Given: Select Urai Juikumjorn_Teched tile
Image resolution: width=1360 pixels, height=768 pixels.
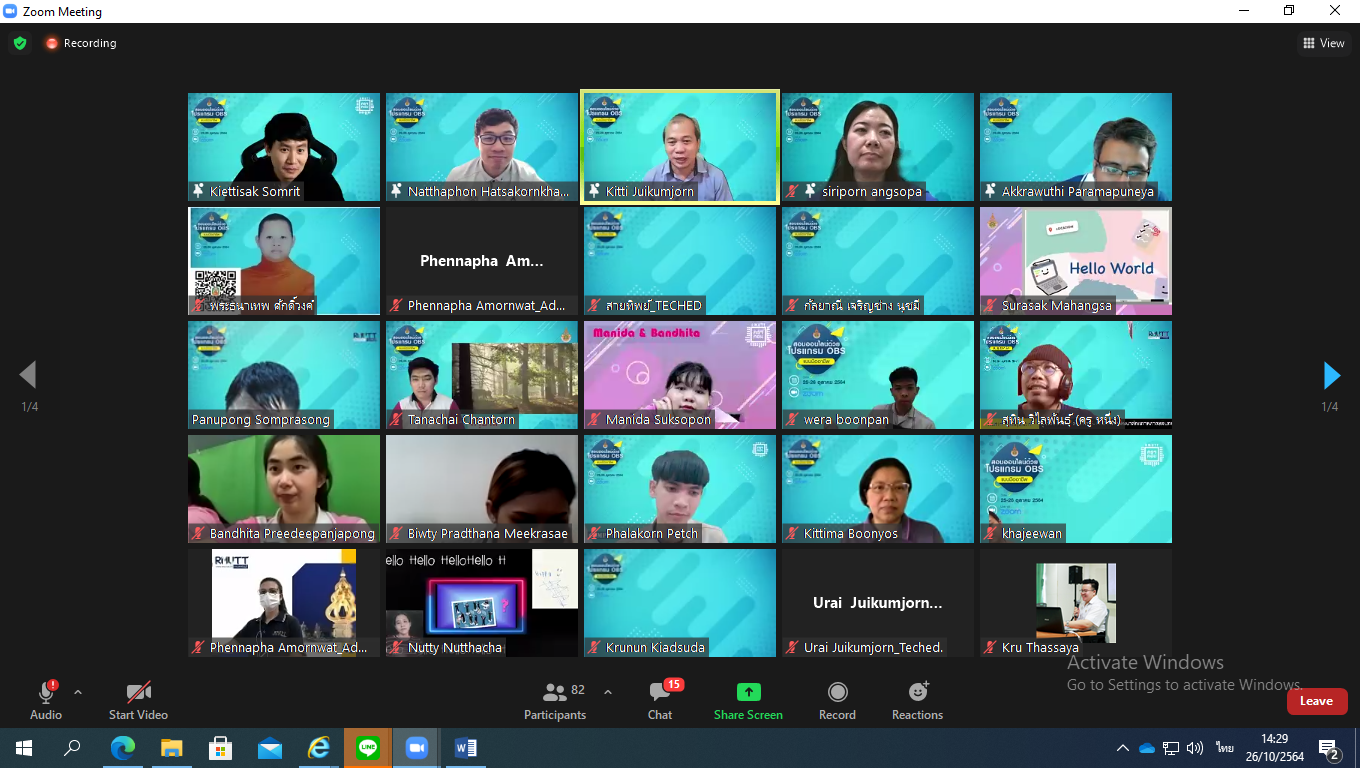Looking at the screenshot, I should [x=878, y=603].
